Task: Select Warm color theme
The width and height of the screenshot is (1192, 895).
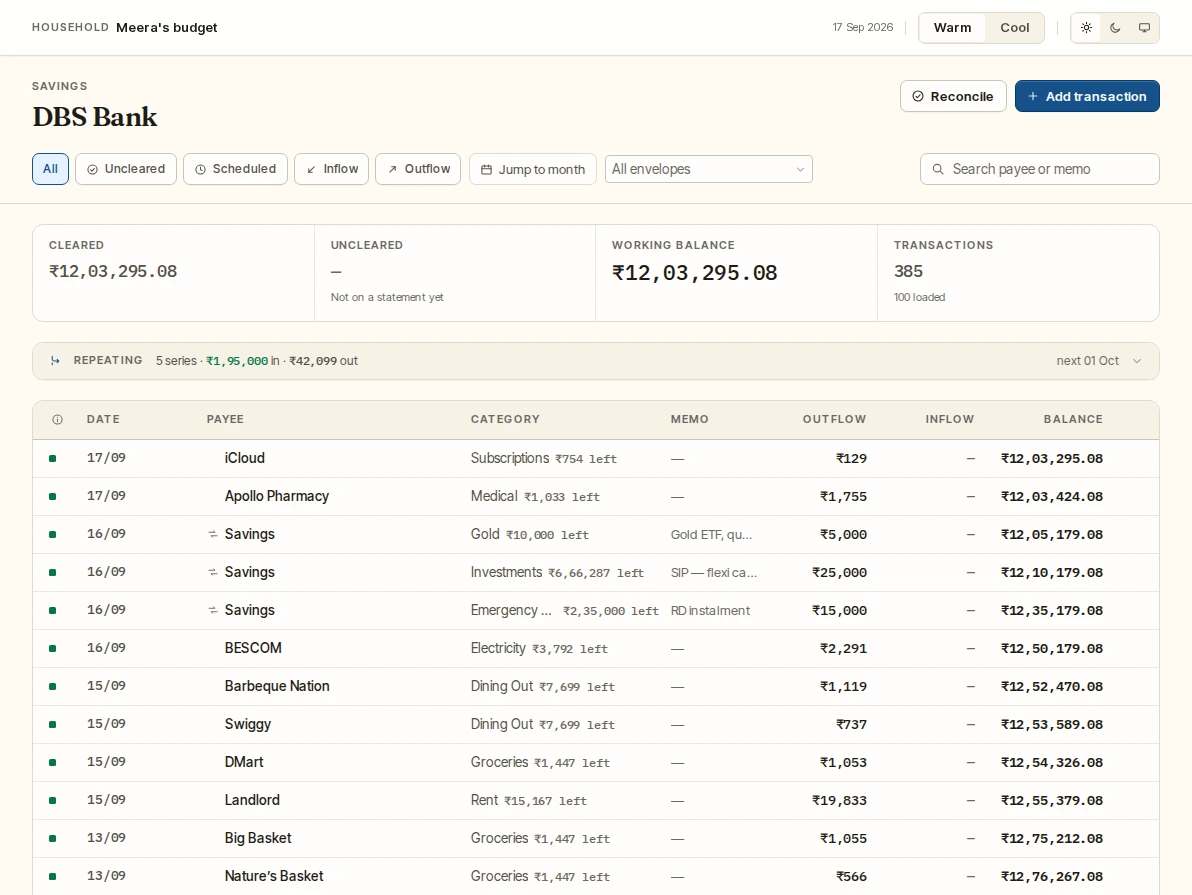Action: pyautogui.click(x=953, y=28)
